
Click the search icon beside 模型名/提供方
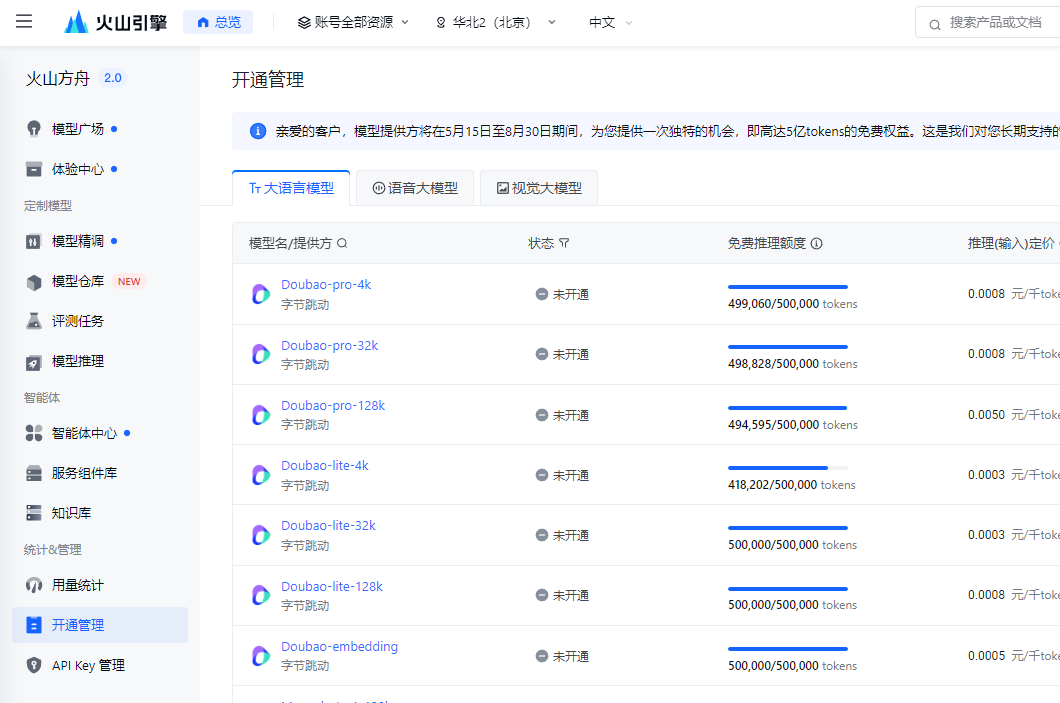[342, 243]
